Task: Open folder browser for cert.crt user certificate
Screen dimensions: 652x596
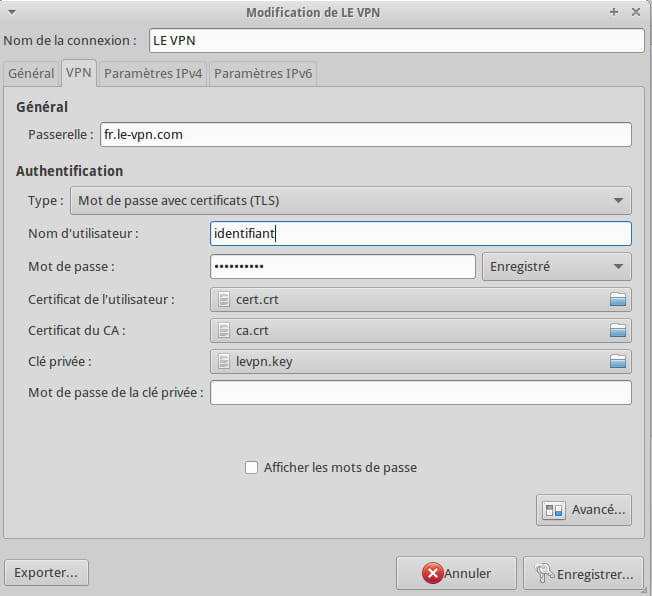Action: [x=617, y=299]
